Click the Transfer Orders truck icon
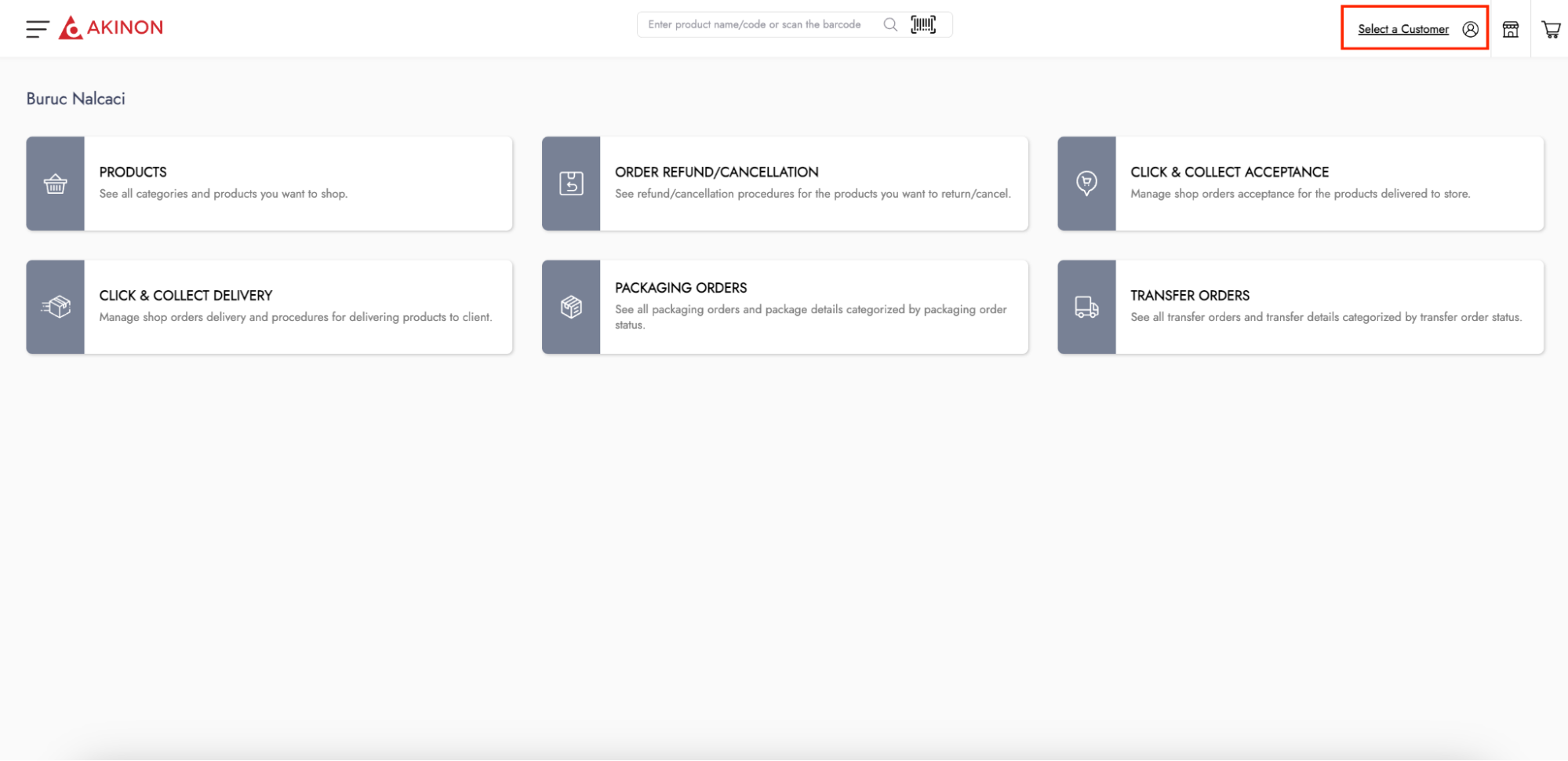 click(1086, 307)
